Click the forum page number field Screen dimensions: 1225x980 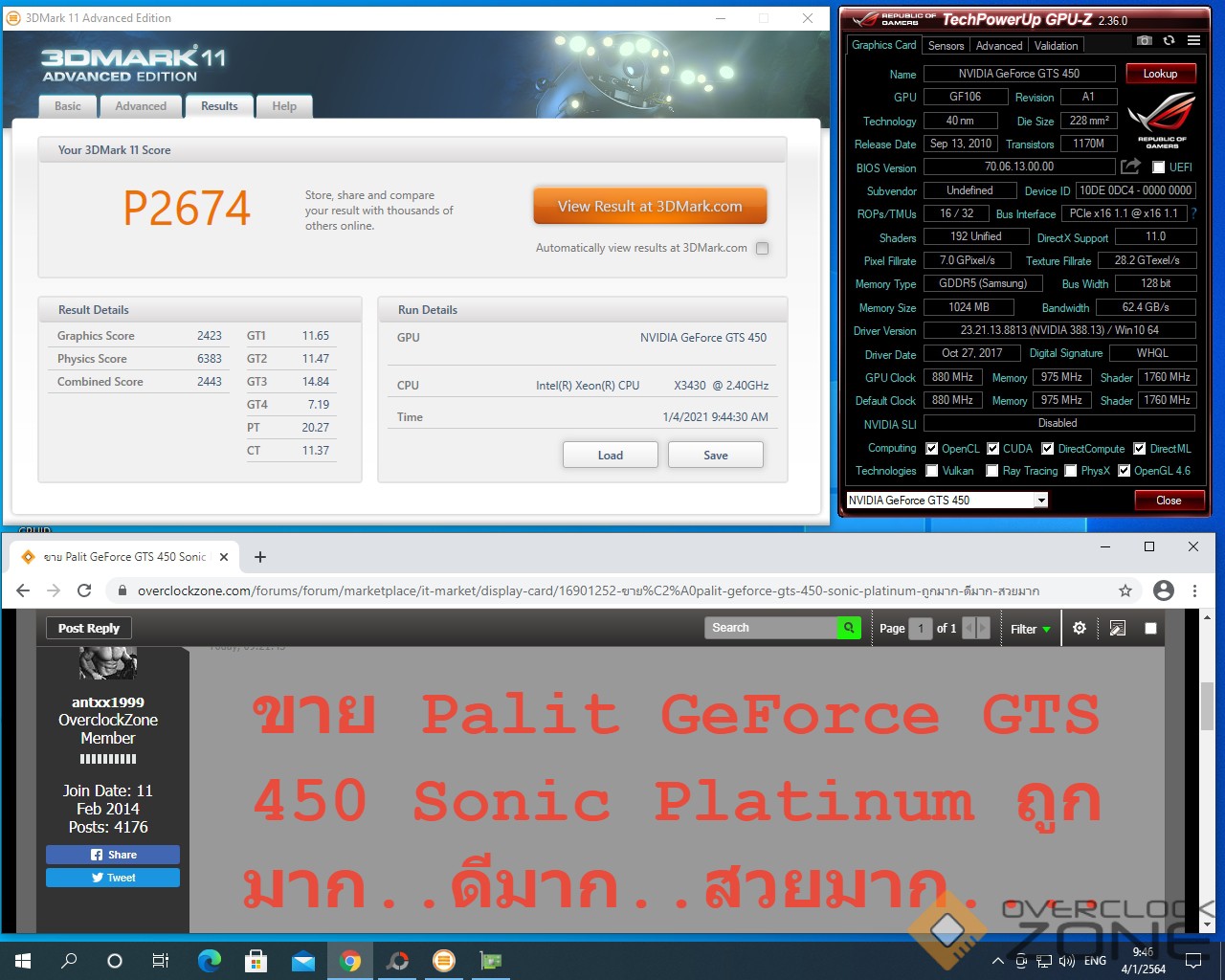click(921, 629)
